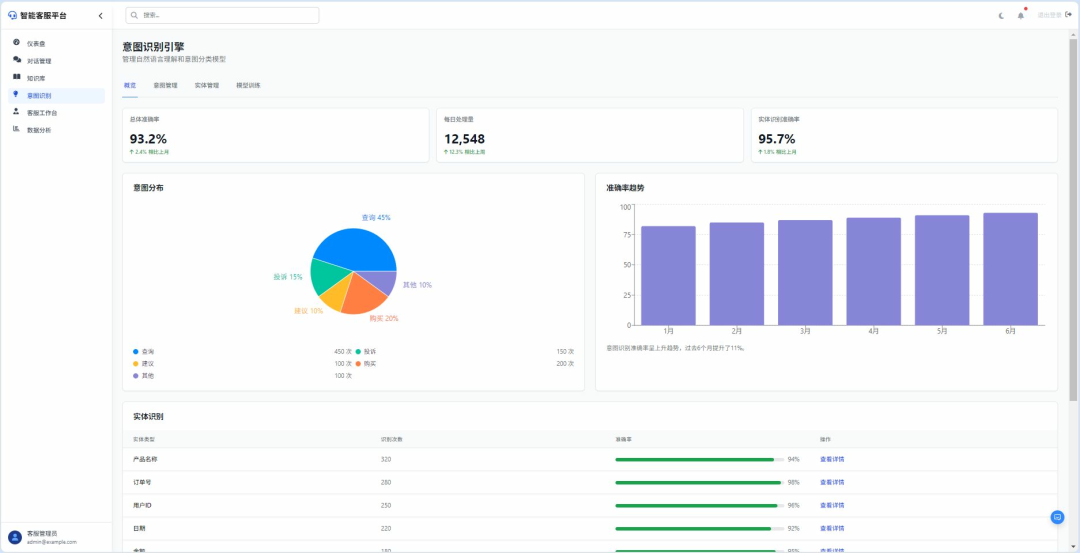Click 查看详情 for the 产品名称 row
The width and height of the screenshot is (1080, 553).
coord(831,459)
